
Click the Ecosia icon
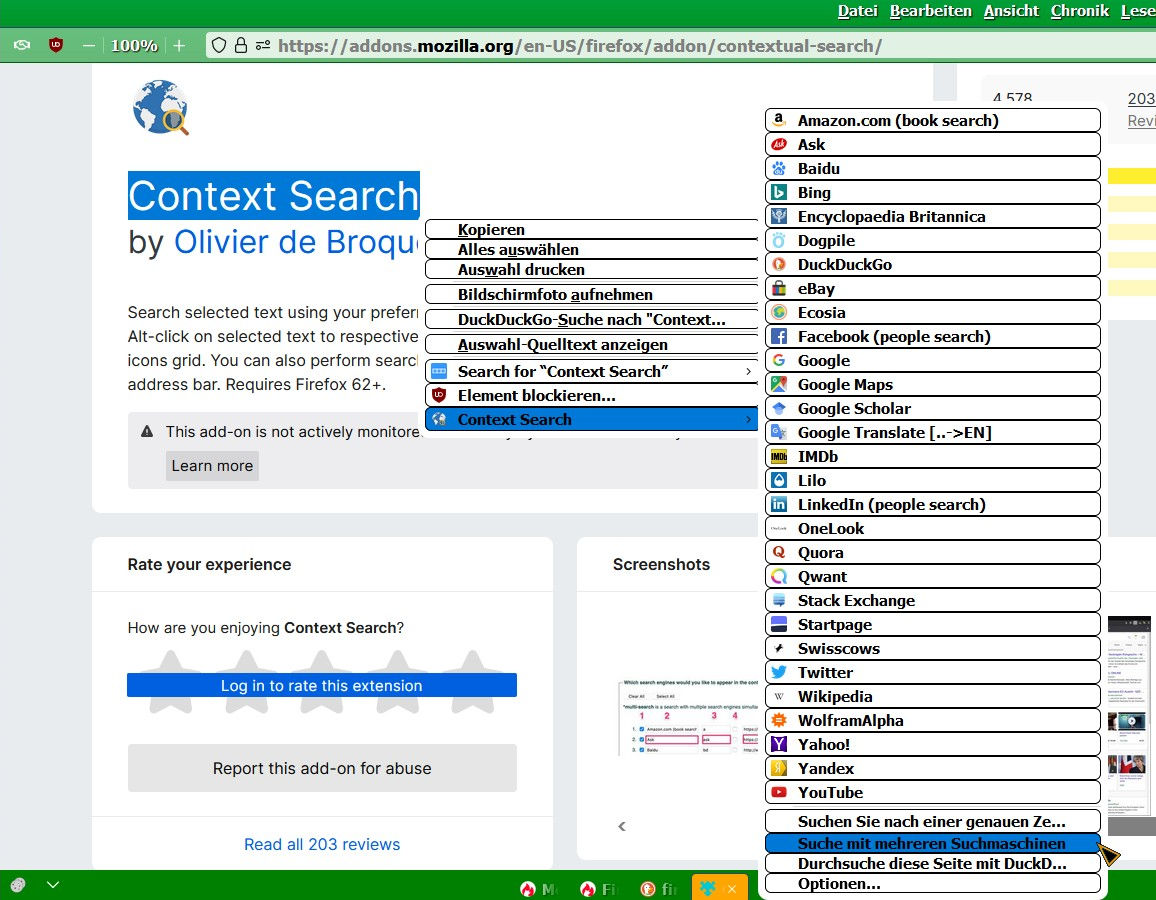tap(779, 313)
